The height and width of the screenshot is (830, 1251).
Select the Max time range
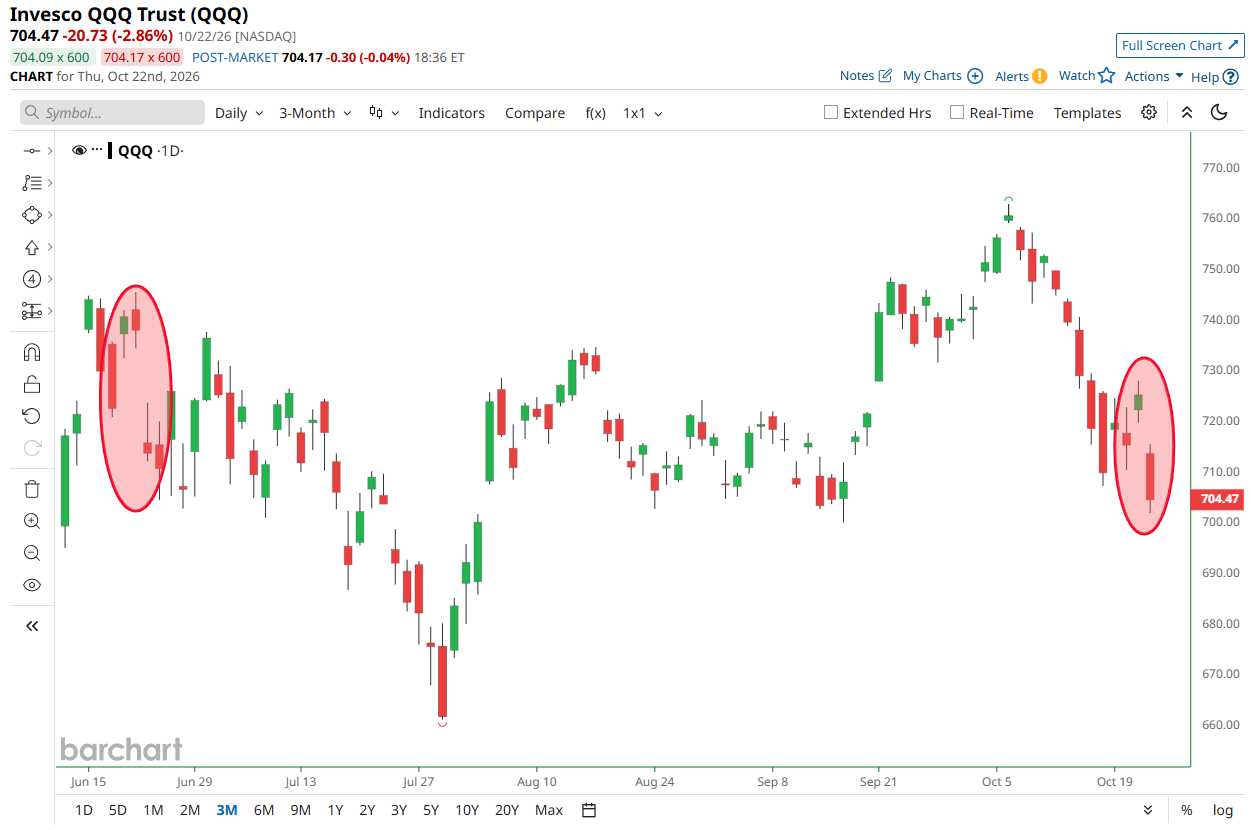point(549,810)
